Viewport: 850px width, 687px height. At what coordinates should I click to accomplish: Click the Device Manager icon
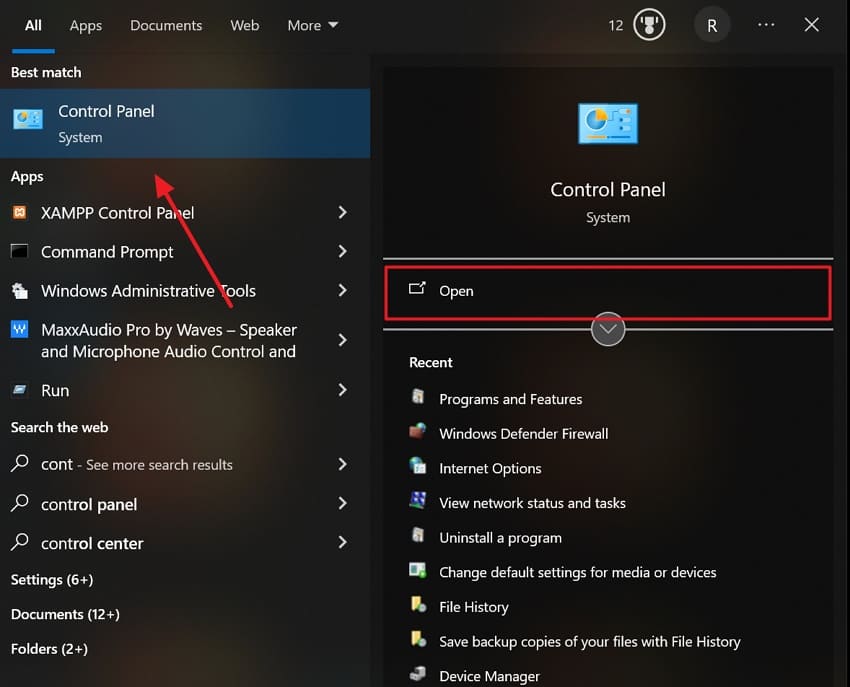417,674
